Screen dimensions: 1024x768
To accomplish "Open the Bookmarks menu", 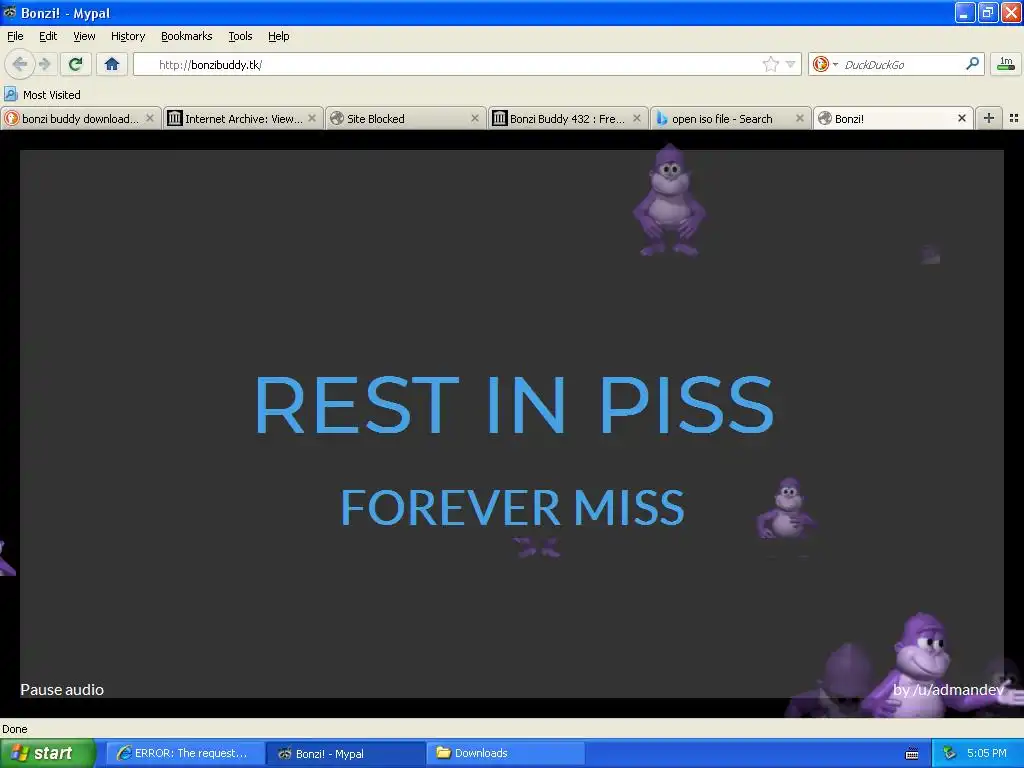I will 186,36.
